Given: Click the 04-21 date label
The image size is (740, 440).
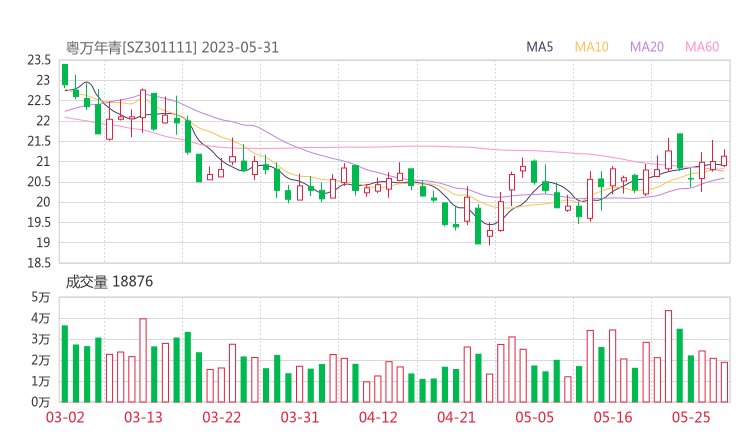Looking at the screenshot, I should 456,417.
